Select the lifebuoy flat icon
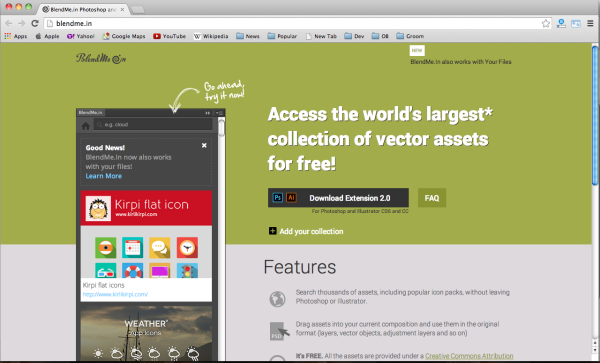600x363 pixels. click(132, 270)
